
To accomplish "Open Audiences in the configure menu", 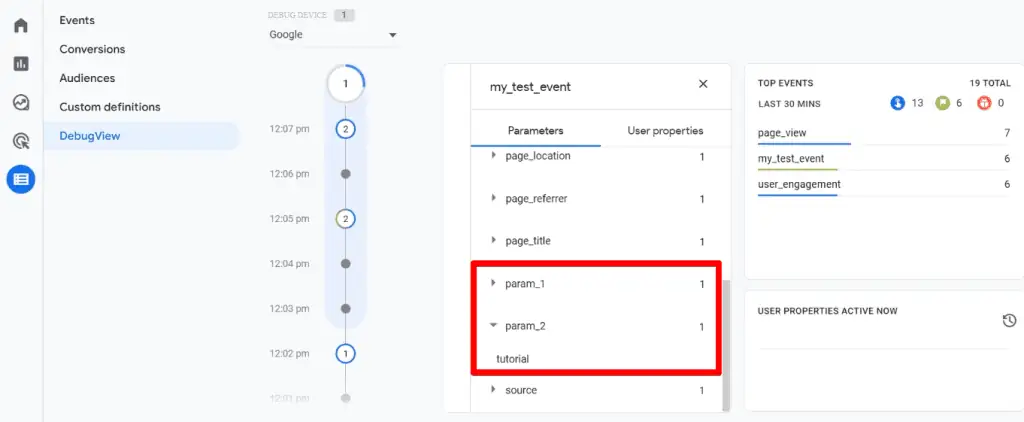I will point(87,78).
